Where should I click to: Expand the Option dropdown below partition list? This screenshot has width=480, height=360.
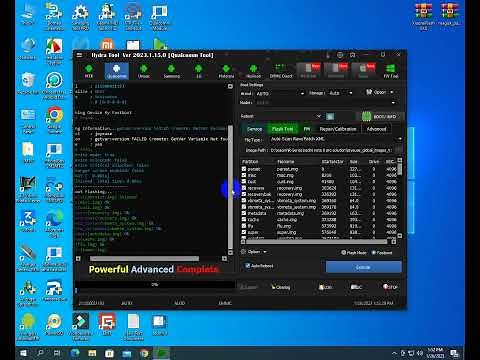tap(254, 252)
